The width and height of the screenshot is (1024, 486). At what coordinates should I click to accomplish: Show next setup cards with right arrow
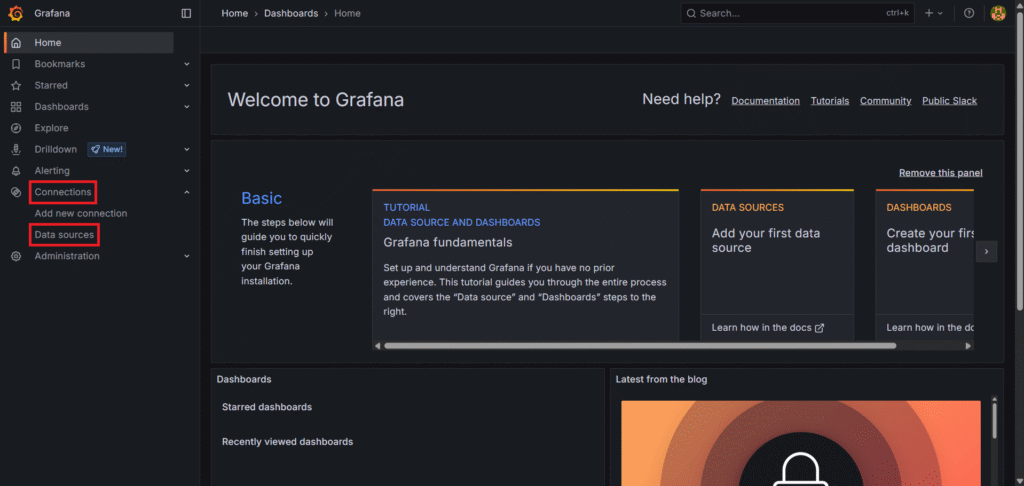click(986, 251)
